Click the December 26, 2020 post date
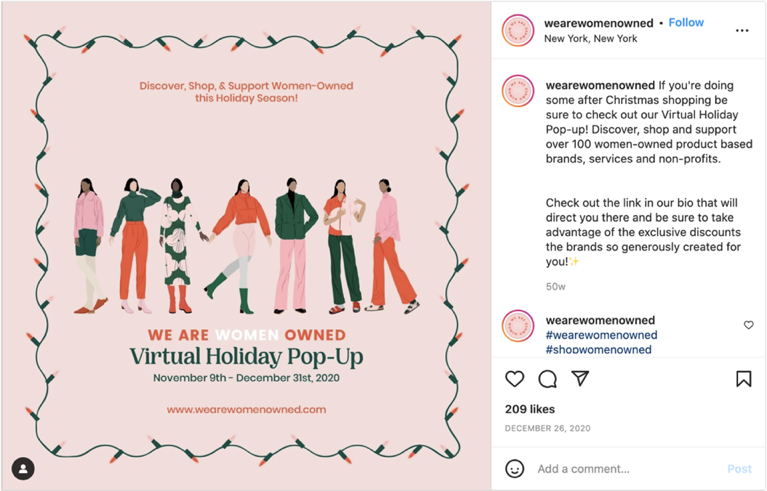The height and width of the screenshot is (491, 767). coord(547,428)
